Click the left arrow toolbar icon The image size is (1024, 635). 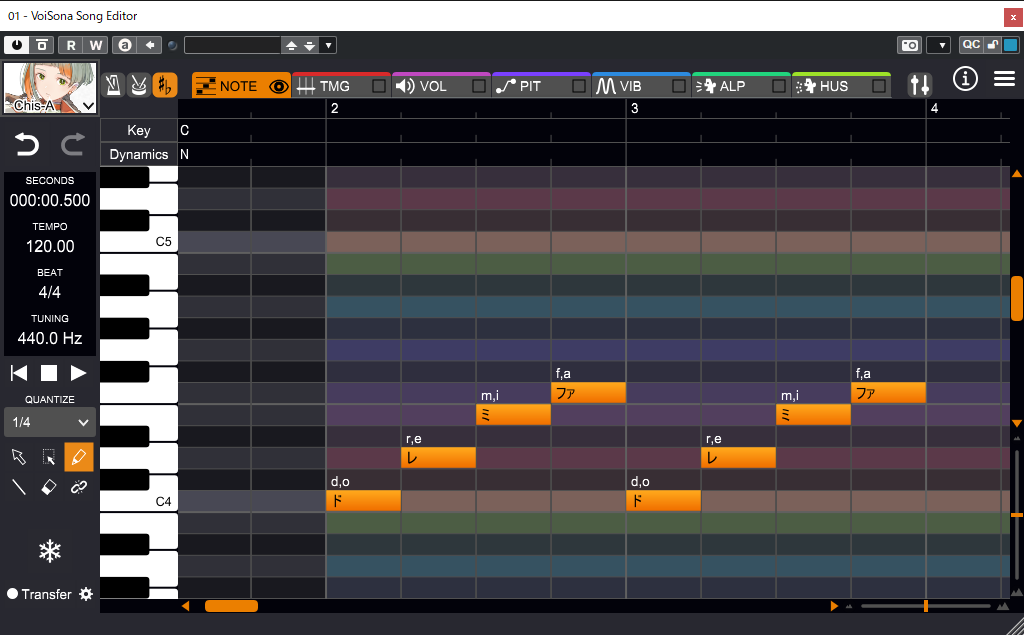click(x=150, y=45)
